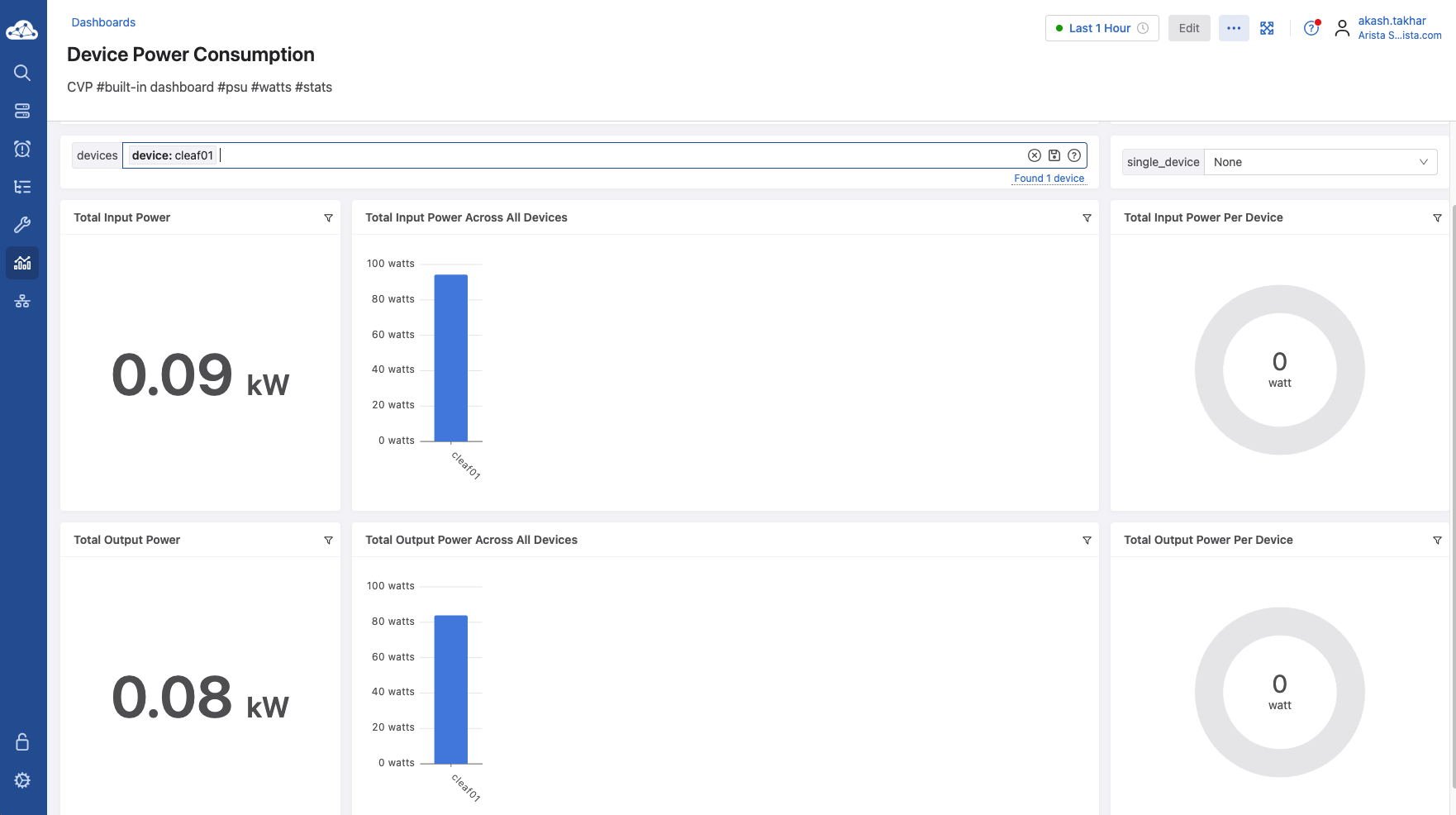
Task: Open the Settings gear in sidebar
Action: coord(22,780)
